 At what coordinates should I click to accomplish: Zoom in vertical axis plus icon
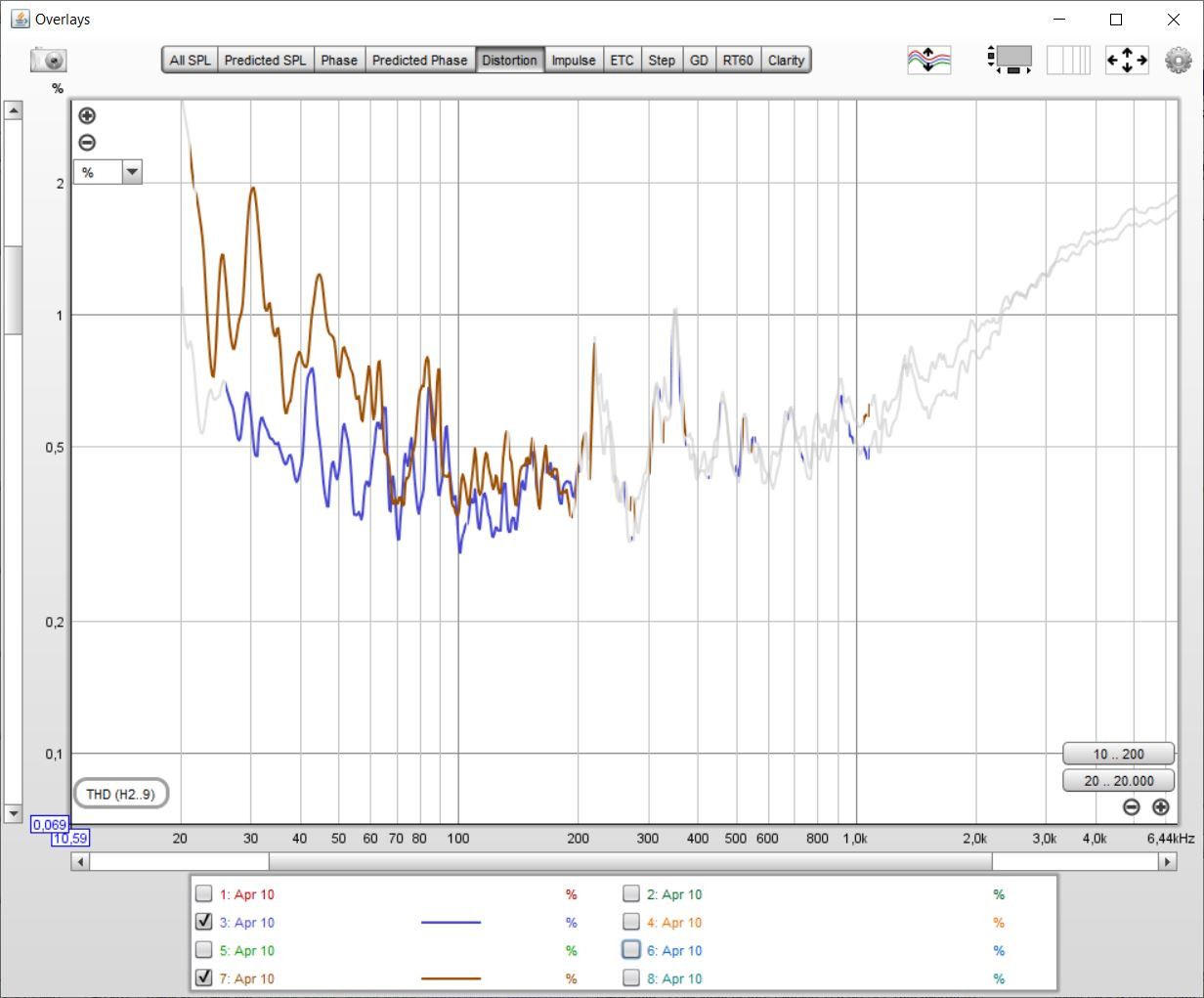(87, 115)
